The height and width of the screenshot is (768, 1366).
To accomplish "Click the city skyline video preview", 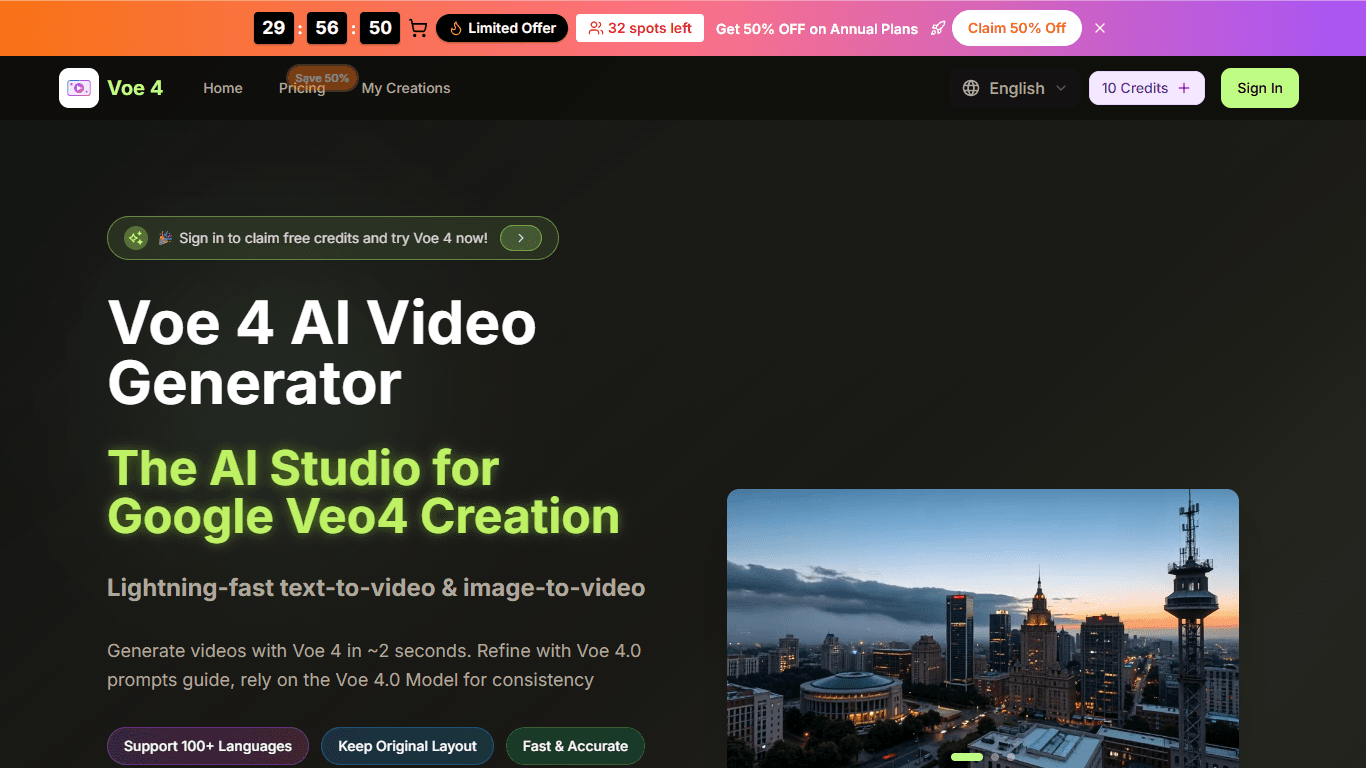I will (x=983, y=628).
